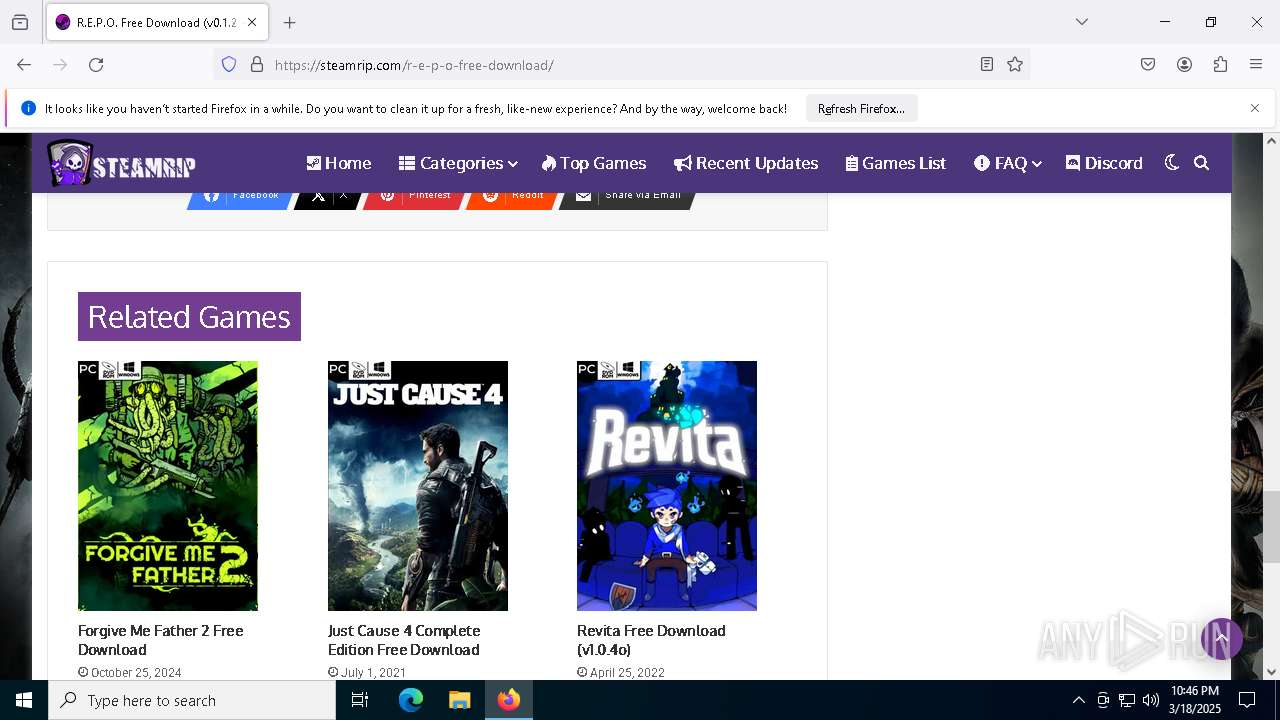Toggle dark mode moon icon

[1172, 163]
